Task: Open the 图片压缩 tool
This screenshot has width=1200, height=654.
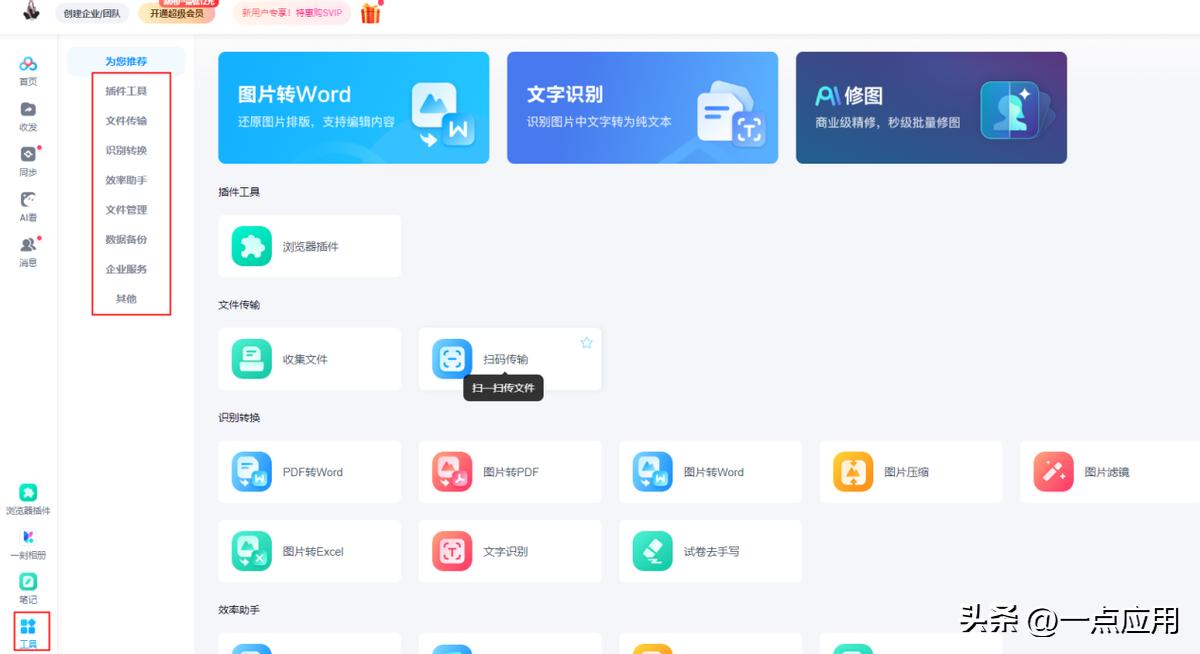Action: [x=910, y=472]
